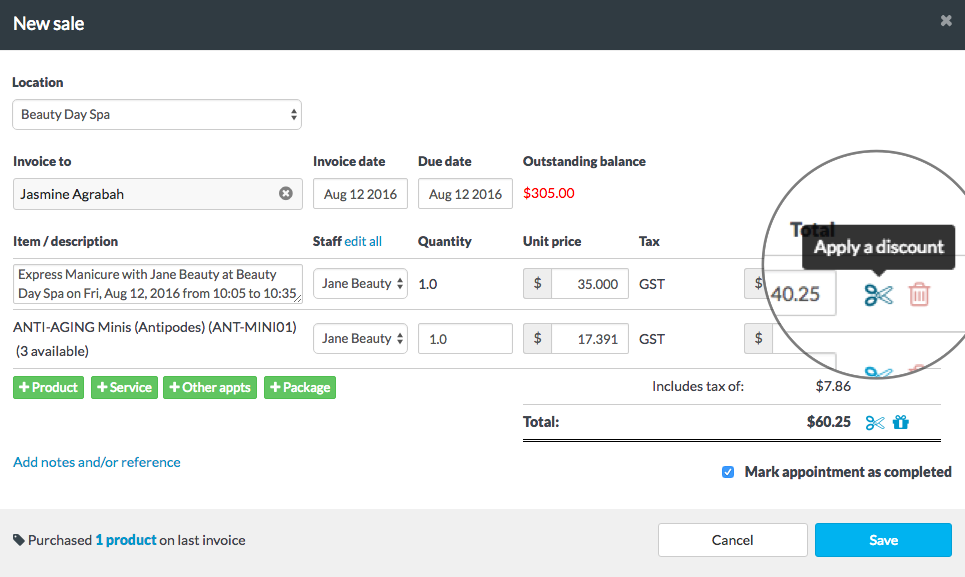Apply a discount to the Express Manicure line

pos(878,296)
